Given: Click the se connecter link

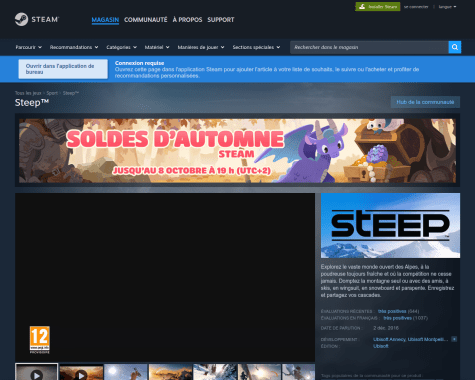Looking at the screenshot, I should coord(416,7).
